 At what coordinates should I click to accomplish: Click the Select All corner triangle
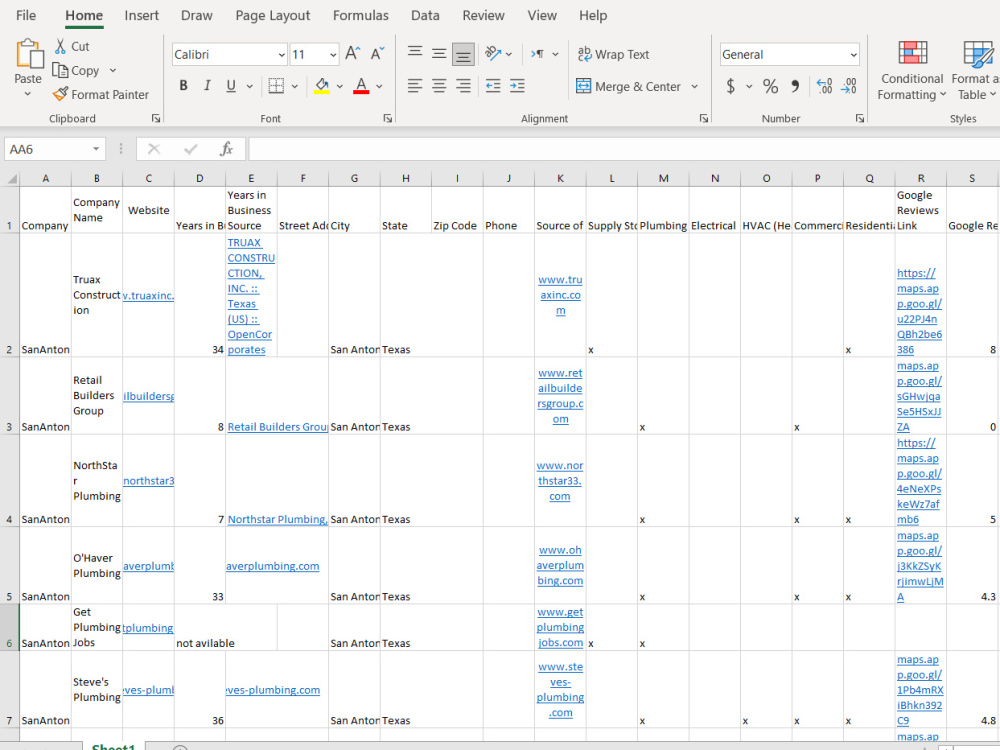[x=11, y=179]
